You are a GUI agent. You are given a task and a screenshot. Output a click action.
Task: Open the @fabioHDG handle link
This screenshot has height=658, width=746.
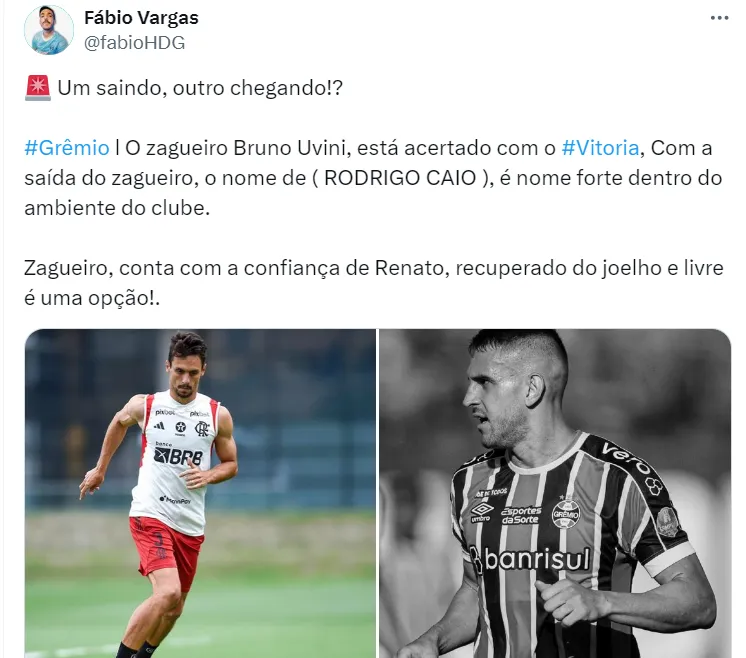pyautogui.click(x=135, y=43)
